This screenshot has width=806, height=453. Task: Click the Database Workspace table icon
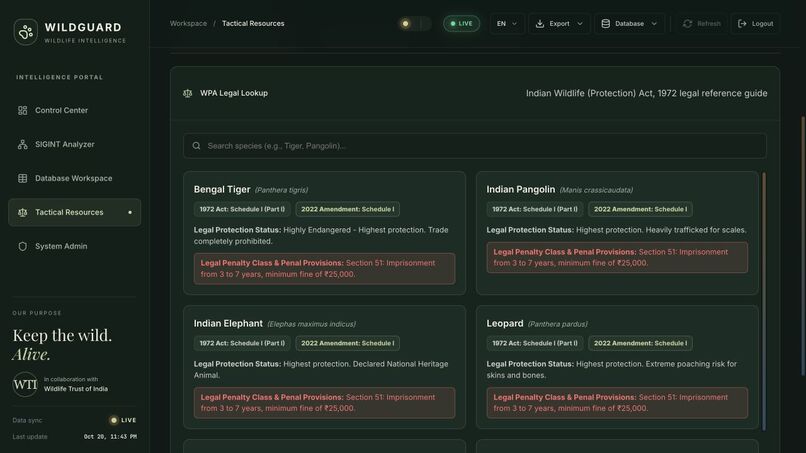click(x=23, y=178)
